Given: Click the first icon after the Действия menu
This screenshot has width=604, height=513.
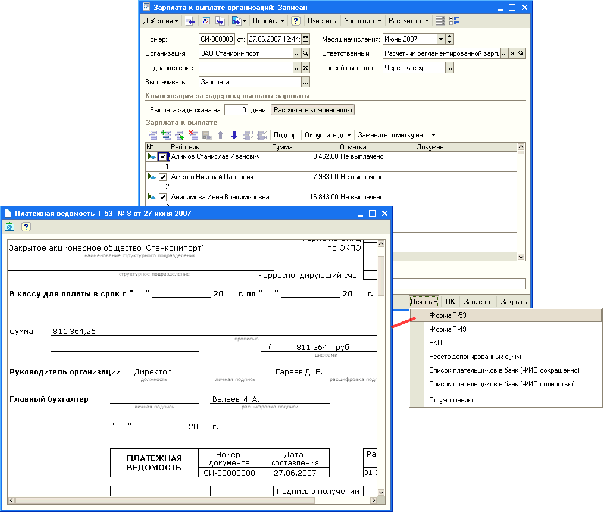Looking at the screenshot, I should click(190, 21).
